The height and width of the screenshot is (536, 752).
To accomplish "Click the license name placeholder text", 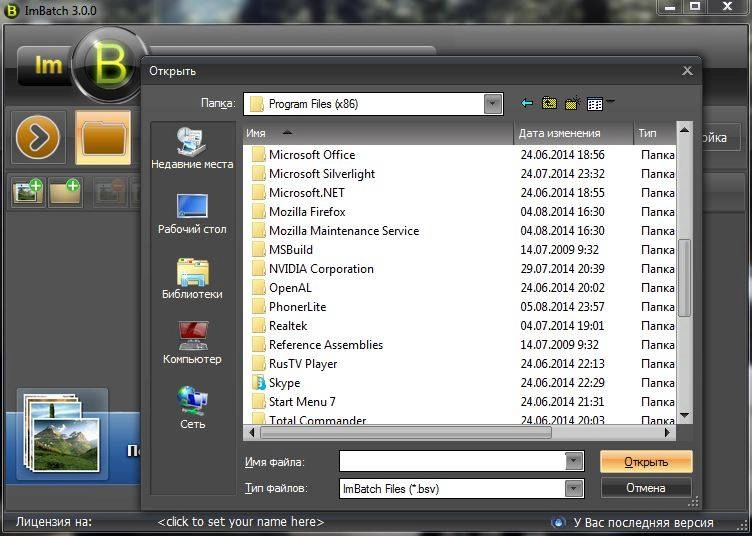I will coord(241,522).
